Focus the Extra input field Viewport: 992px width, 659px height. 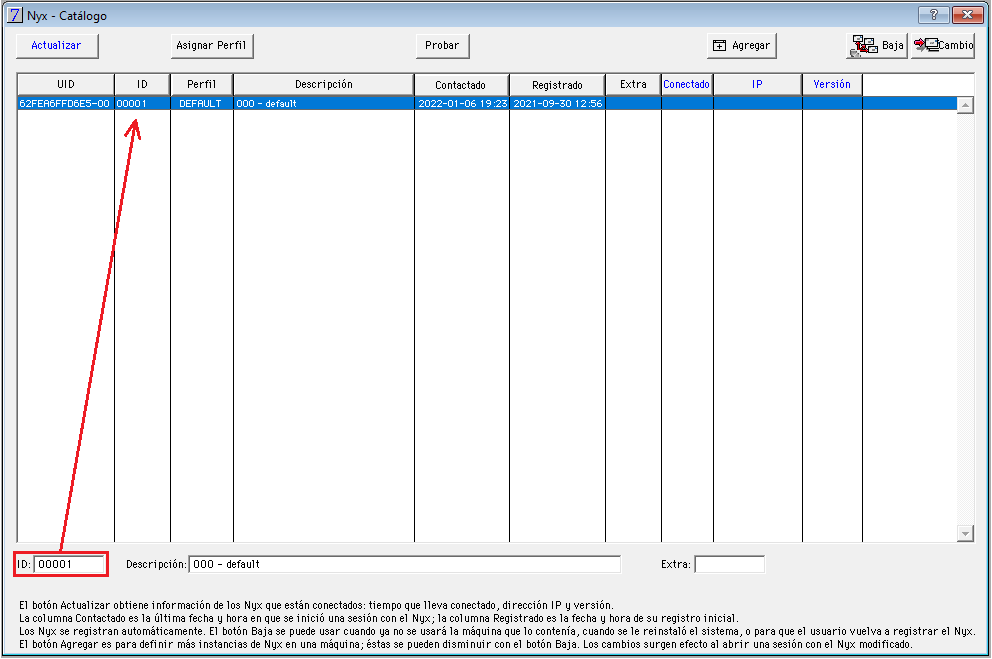729,564
